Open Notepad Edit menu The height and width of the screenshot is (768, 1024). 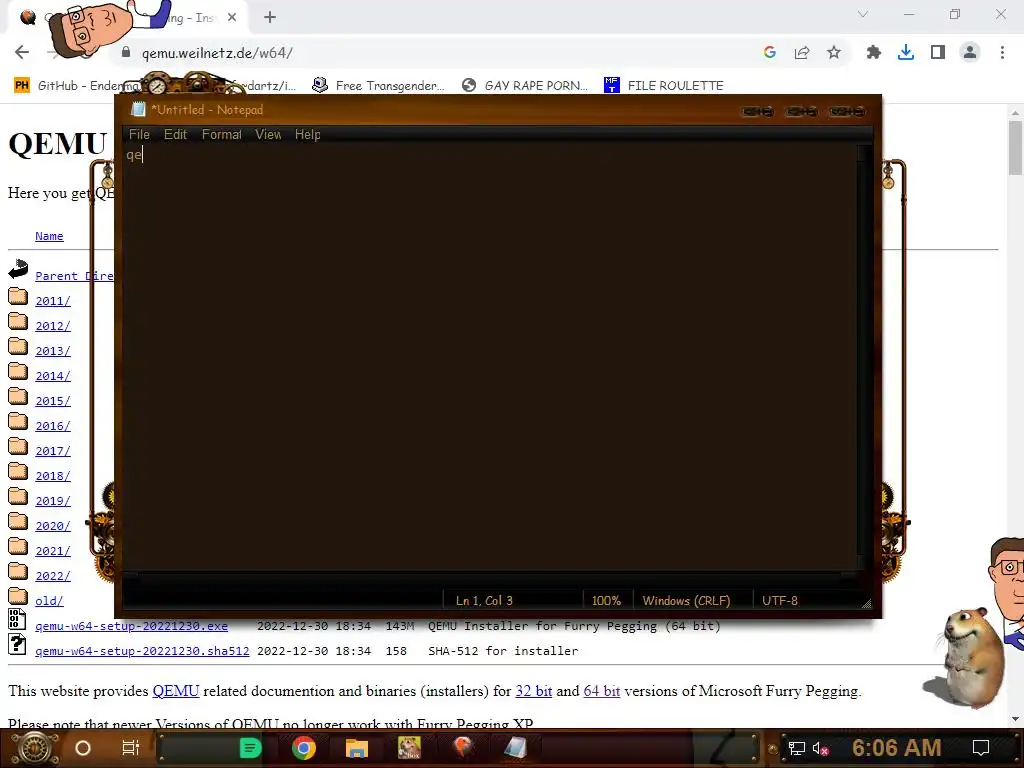pos(175,135)
